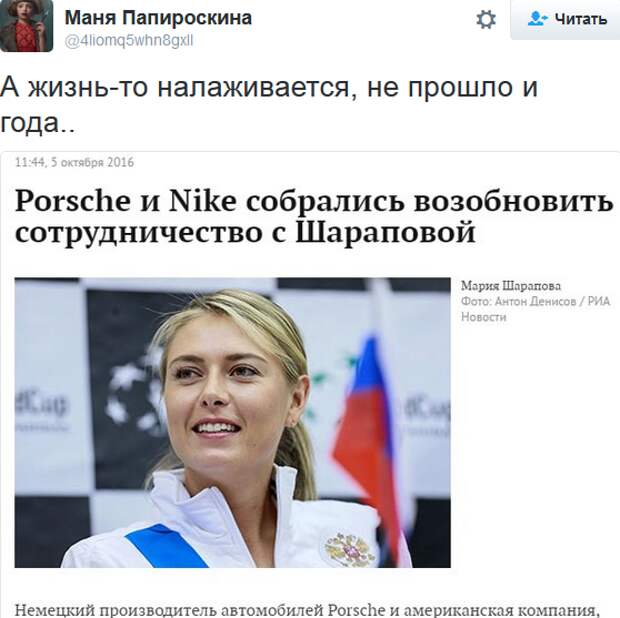
Task: Click the word Nike in the headline
Action: [x=202, y=200]
